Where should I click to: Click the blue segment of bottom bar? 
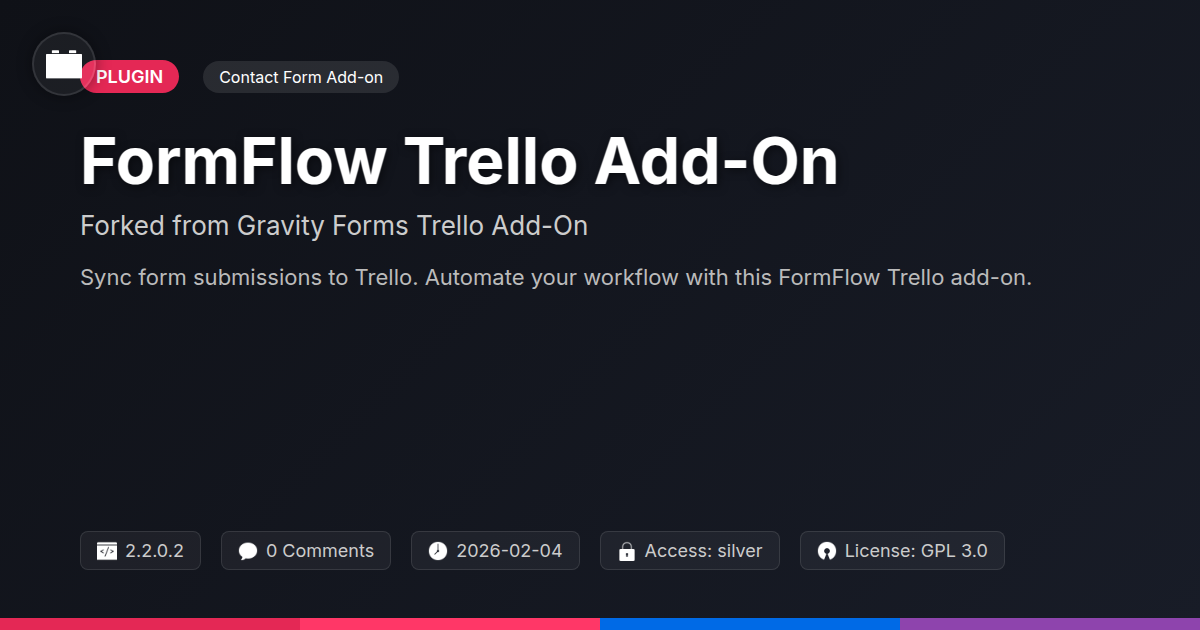click(750, 623)
